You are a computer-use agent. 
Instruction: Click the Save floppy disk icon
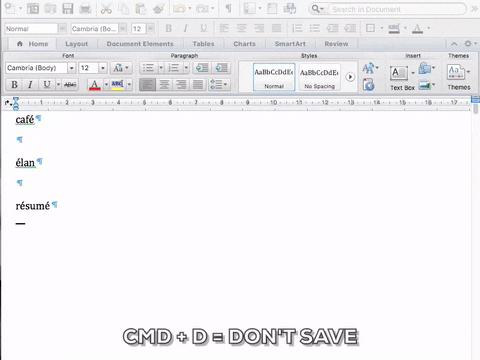pos(68,9)
